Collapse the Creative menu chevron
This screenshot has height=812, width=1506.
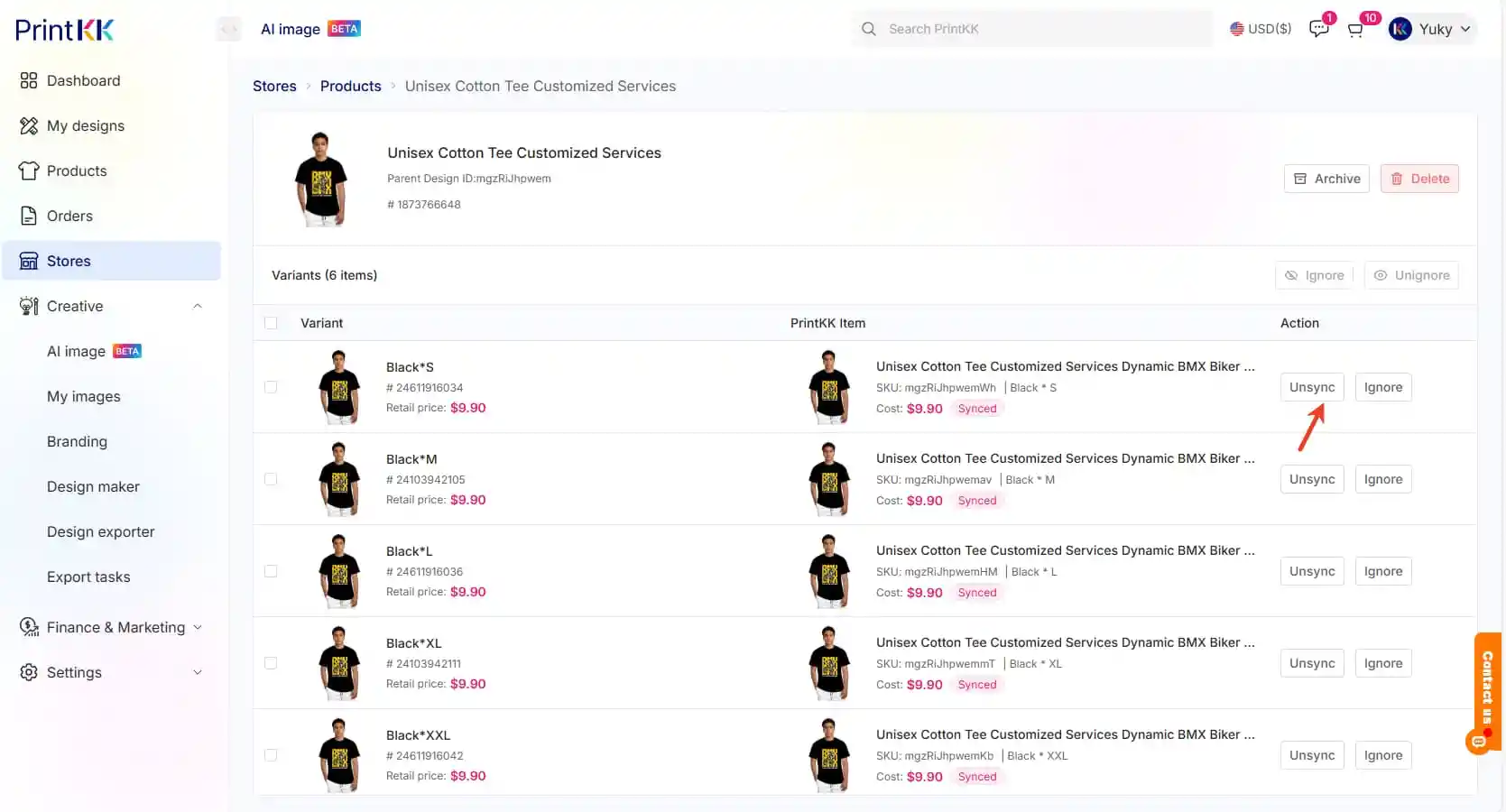198,306
